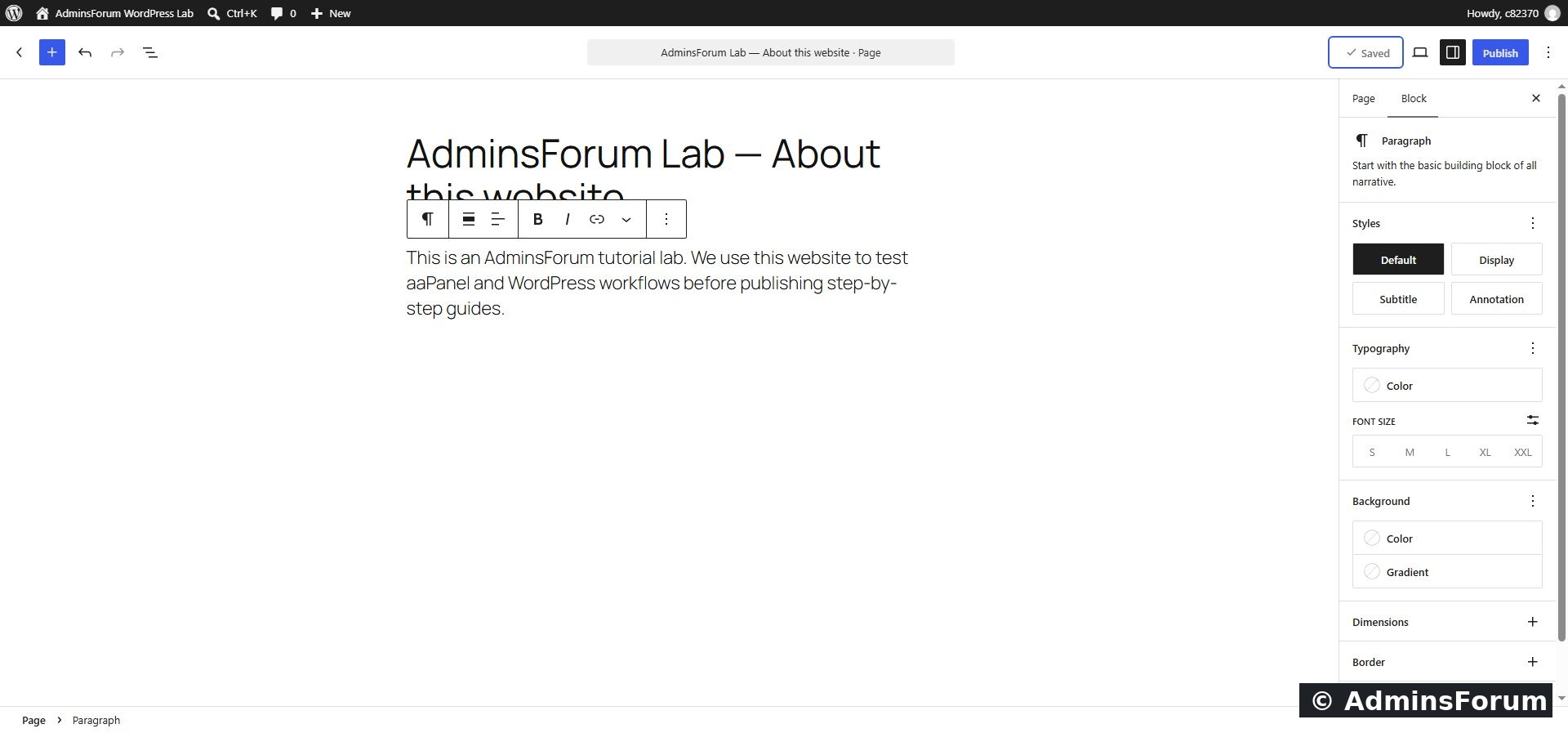Viewport: 1568px width, 733px height.
Task: Open the Howdy user account menu
Action: pyautogui.click(x=1512, y=13)
